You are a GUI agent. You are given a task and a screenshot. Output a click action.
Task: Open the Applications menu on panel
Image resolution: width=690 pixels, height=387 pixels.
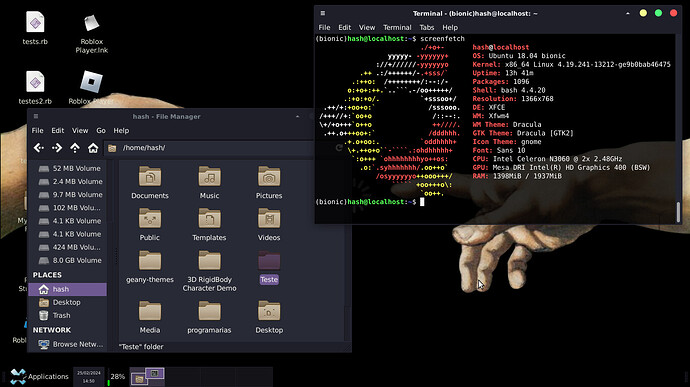tap(40, 376)
